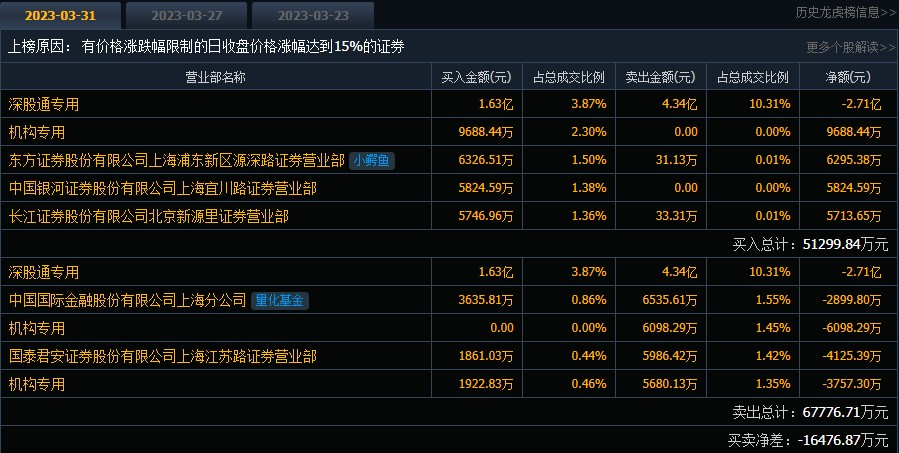Open the 2023-03-27 date tab
Image resolution: width=899 pixels, height=453 pixels.
point(186,15)
